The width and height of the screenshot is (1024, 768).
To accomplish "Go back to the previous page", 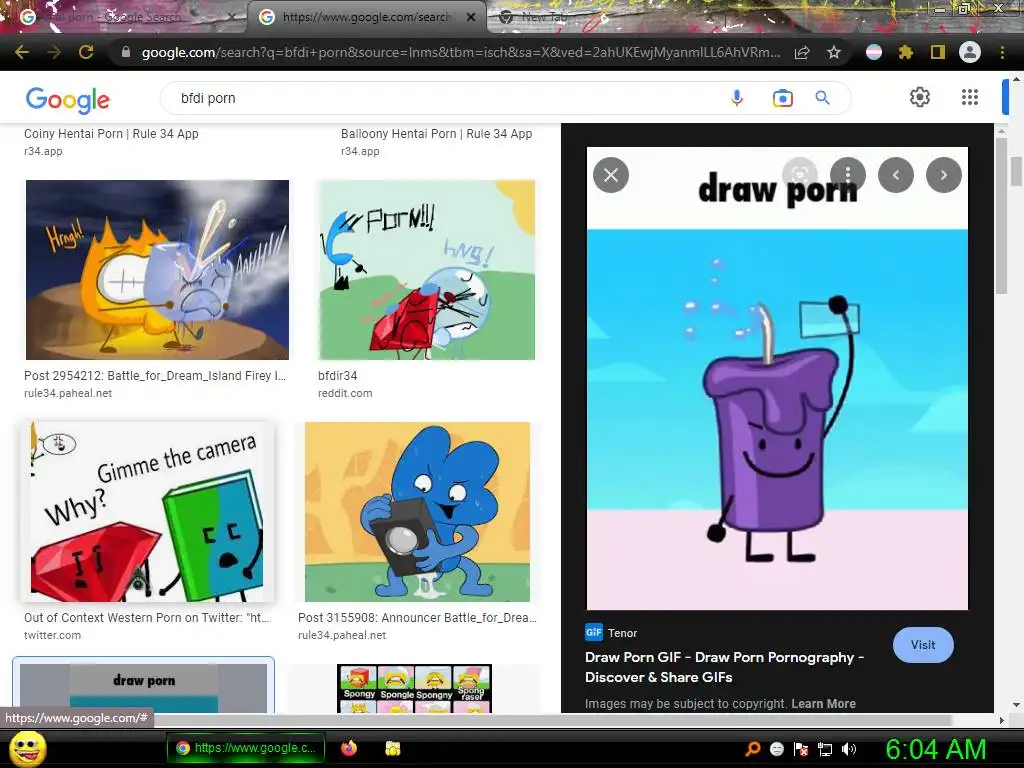I will (x=22, y=52).
